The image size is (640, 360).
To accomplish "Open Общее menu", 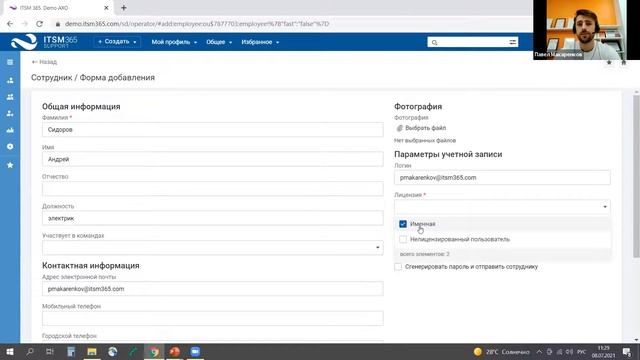I will [x=219, y=42].
